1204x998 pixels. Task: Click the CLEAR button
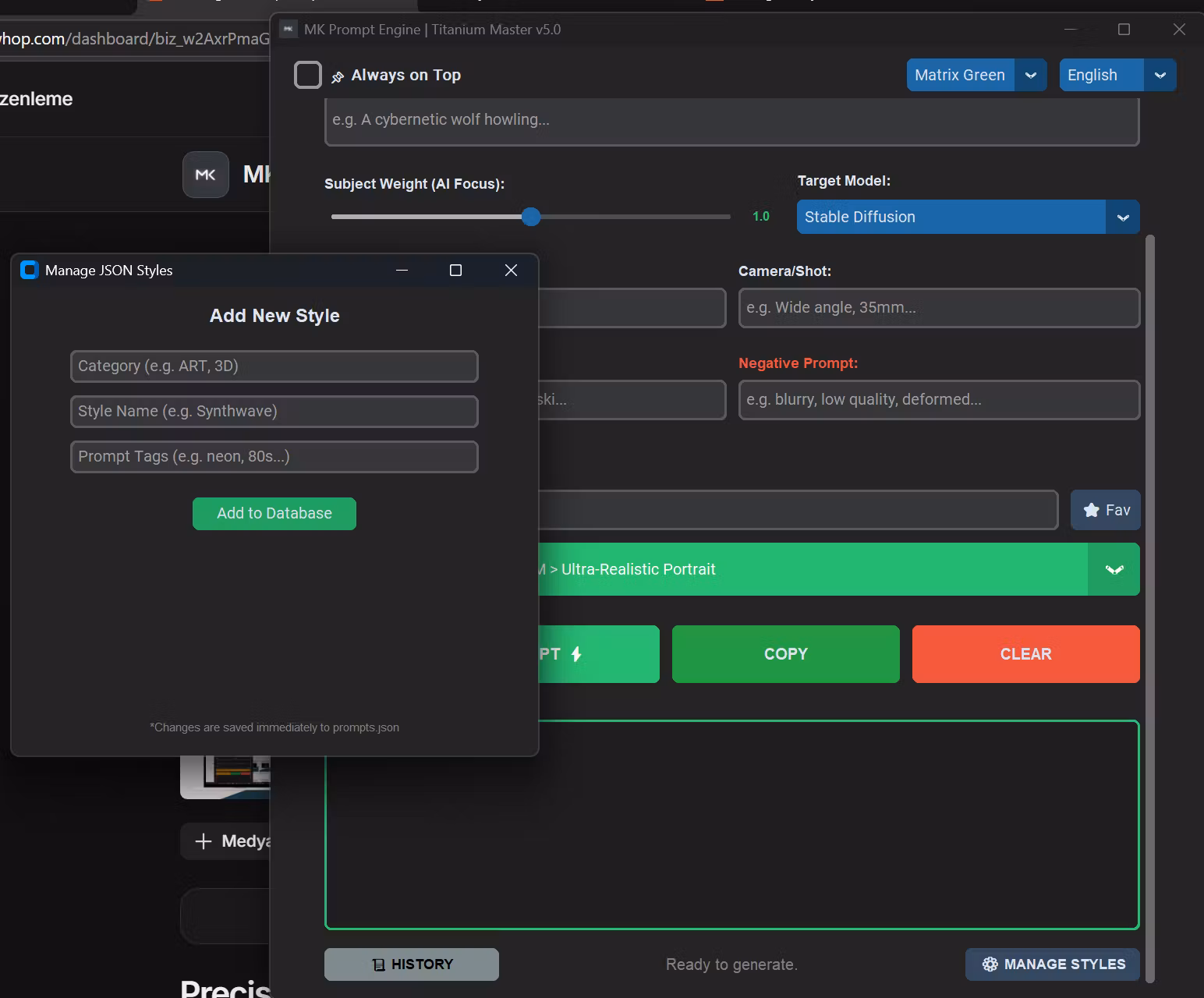pos(1025,654)
